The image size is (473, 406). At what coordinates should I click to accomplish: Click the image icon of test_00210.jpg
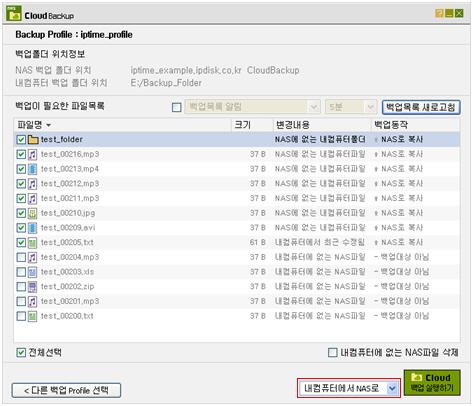tap(32, 213)
